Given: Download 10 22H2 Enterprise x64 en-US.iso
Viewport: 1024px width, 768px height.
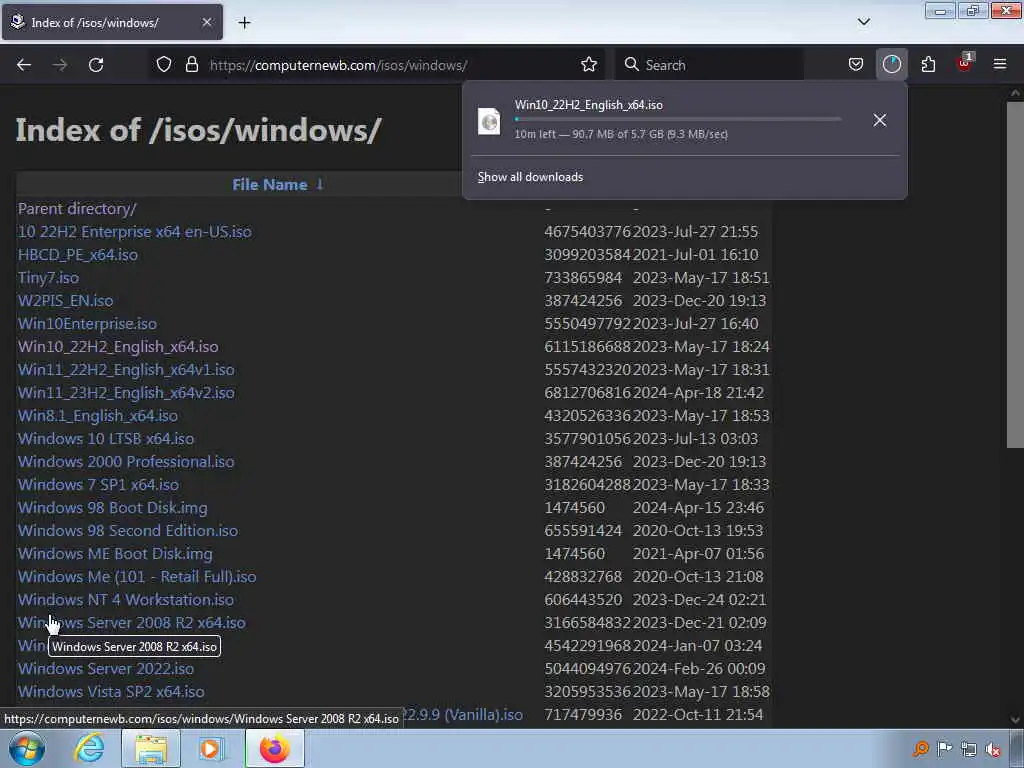Looking at the screenshot, I should pyautogui.click(x=135, y=232).
